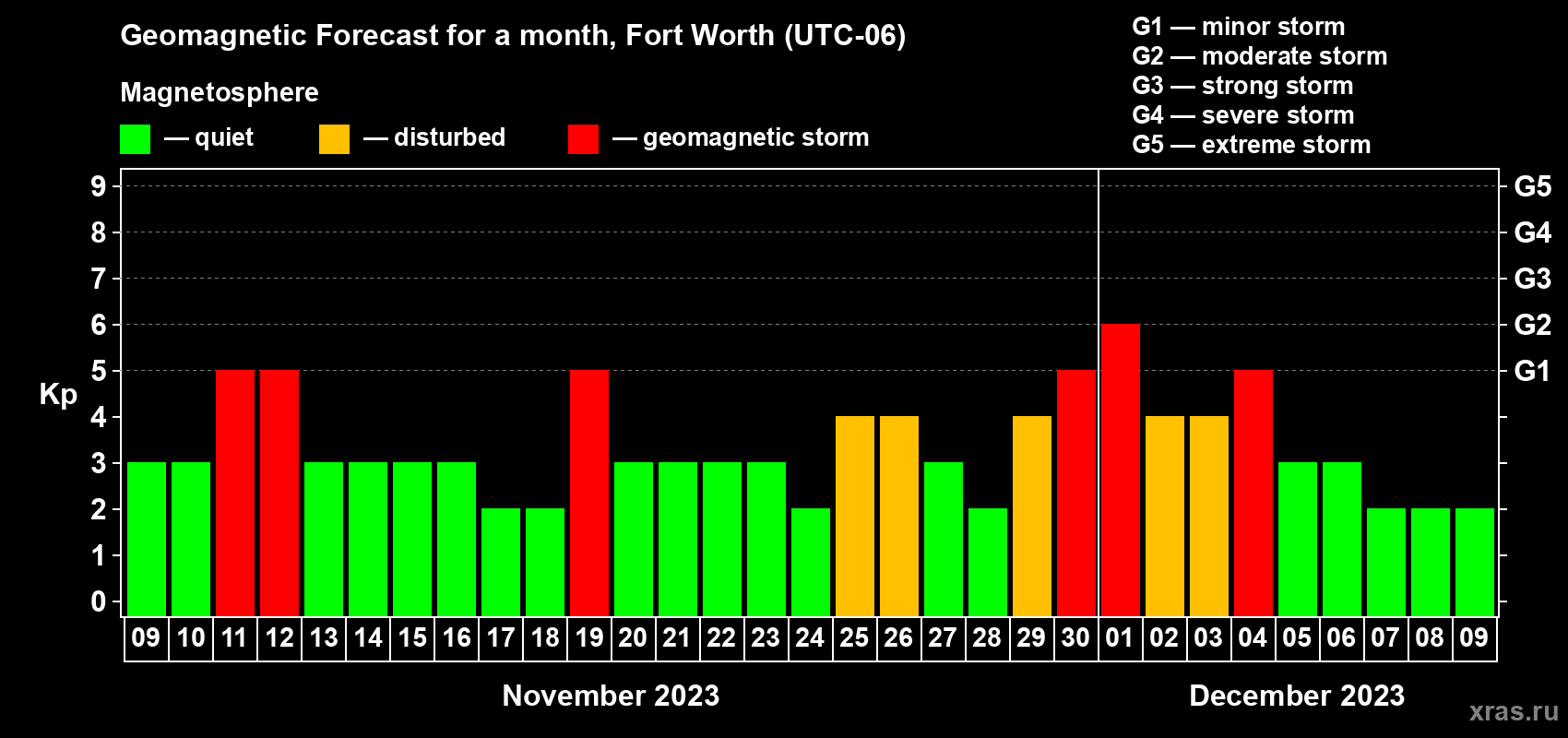Click the green bar for November 17
The height and width of the screenshot is (738, 1568).
[501, 562]
